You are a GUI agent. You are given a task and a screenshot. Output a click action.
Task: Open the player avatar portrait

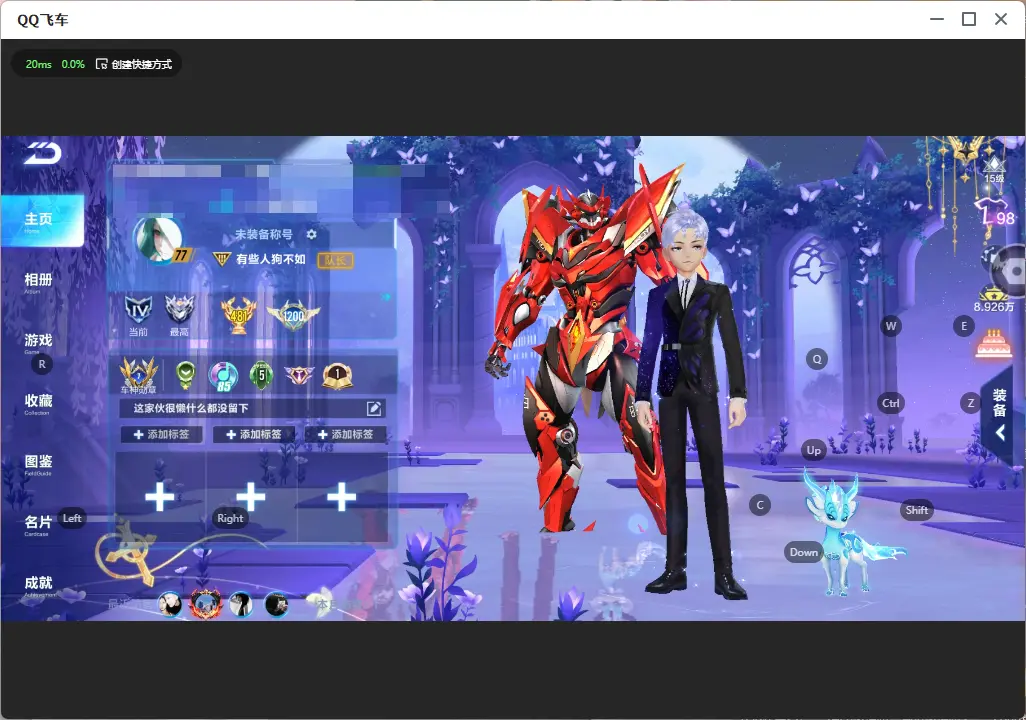158,239
